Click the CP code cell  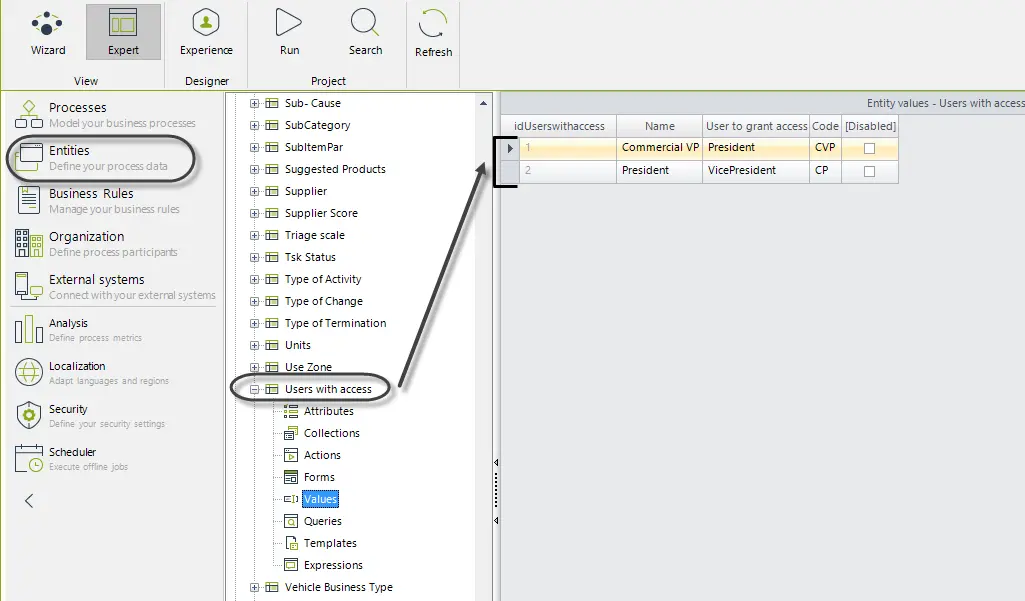pos(825,171)
